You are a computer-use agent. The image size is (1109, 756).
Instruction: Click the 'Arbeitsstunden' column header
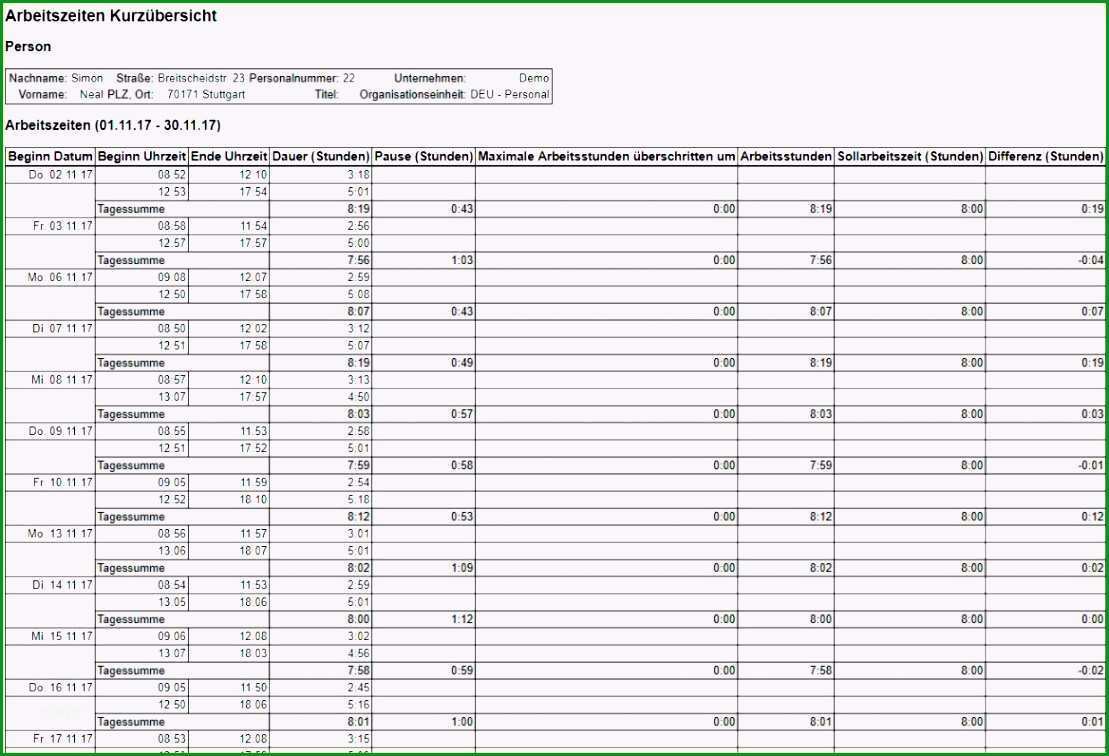click(x=786, y=156)
